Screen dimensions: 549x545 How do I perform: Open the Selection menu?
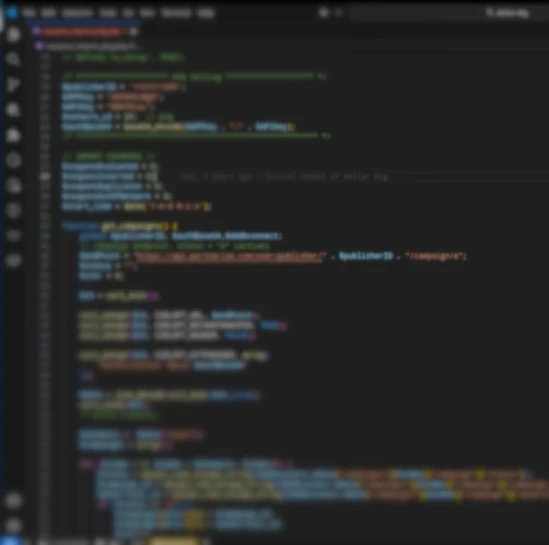tap(77, 13)
